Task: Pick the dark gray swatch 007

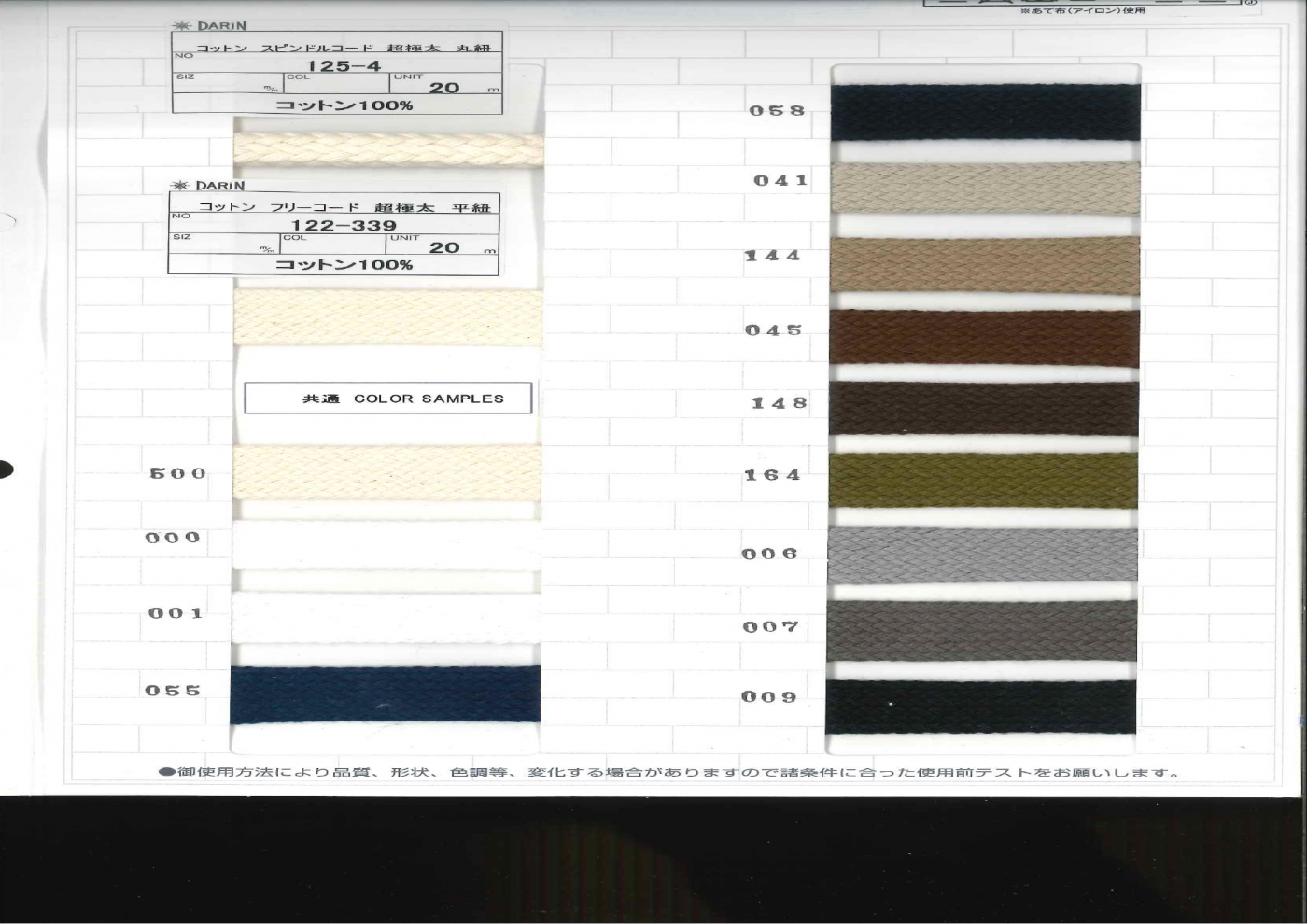Action: [985, 629]
